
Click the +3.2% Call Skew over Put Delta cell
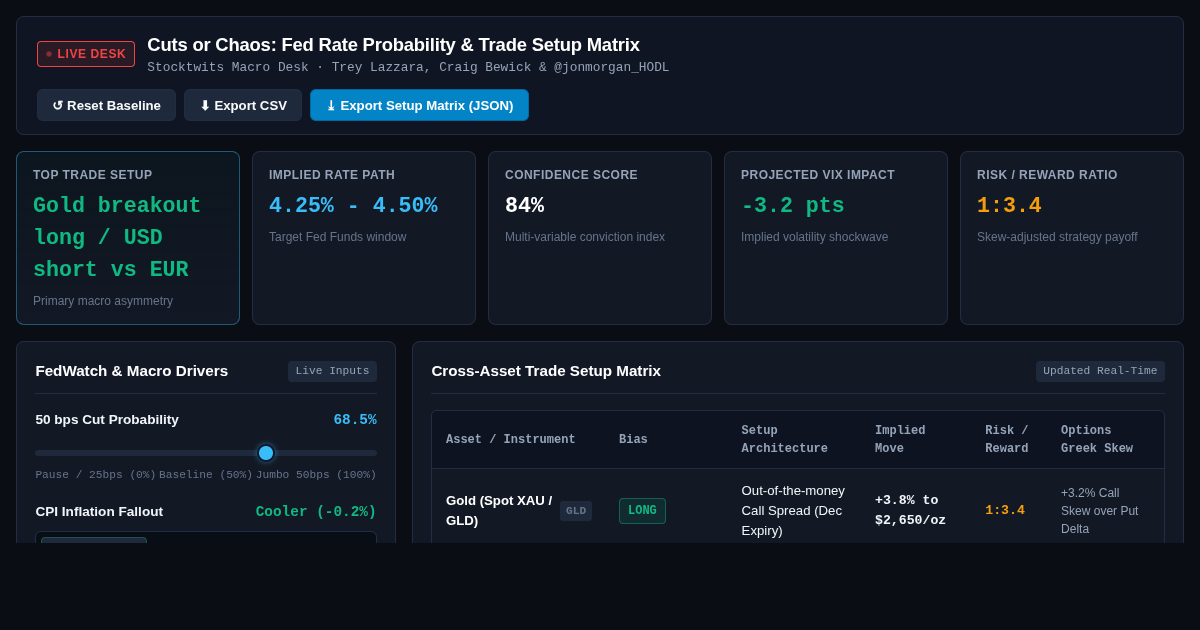point(1100,511)
